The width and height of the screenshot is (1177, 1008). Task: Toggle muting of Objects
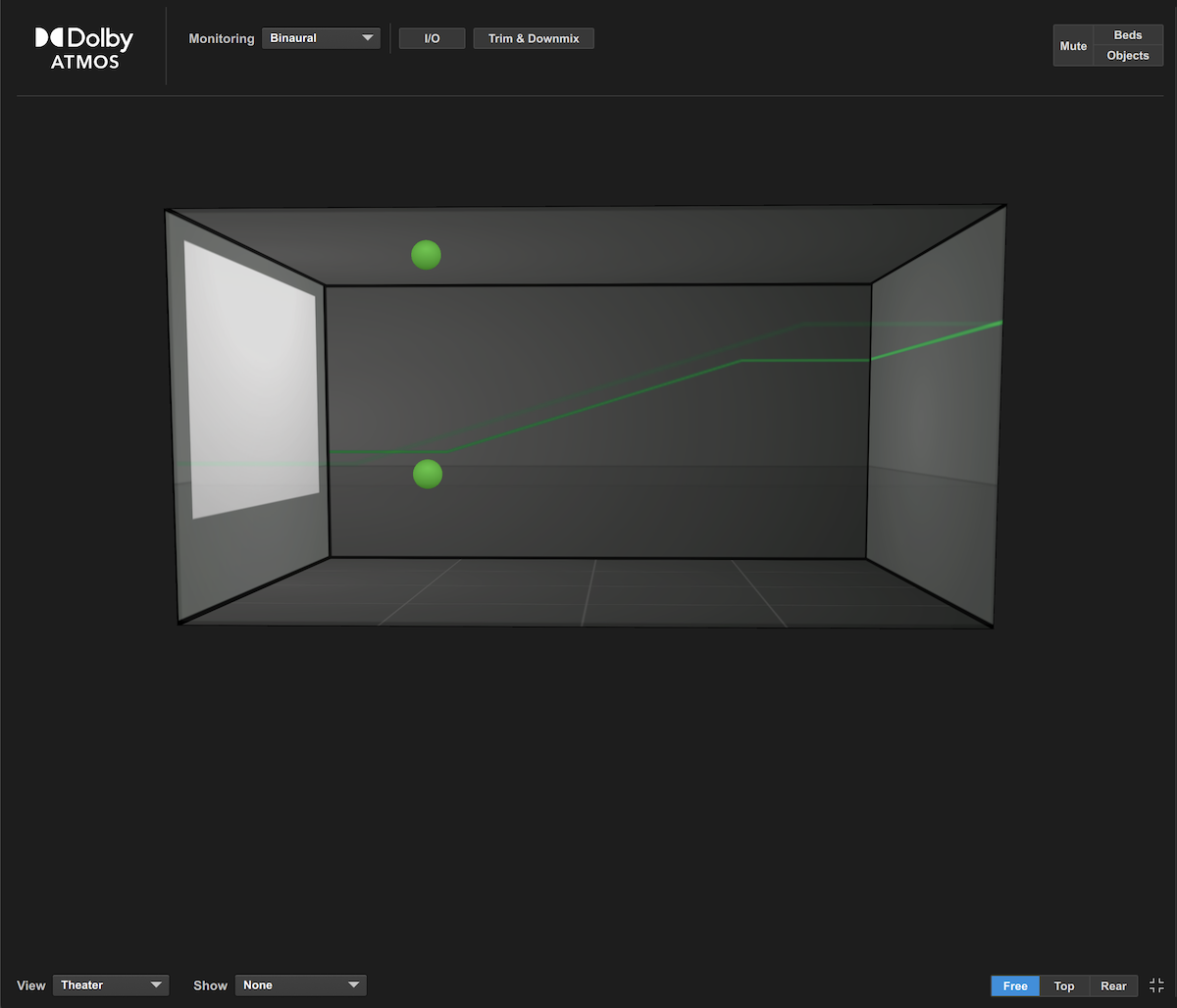[x=1127, y=56]
